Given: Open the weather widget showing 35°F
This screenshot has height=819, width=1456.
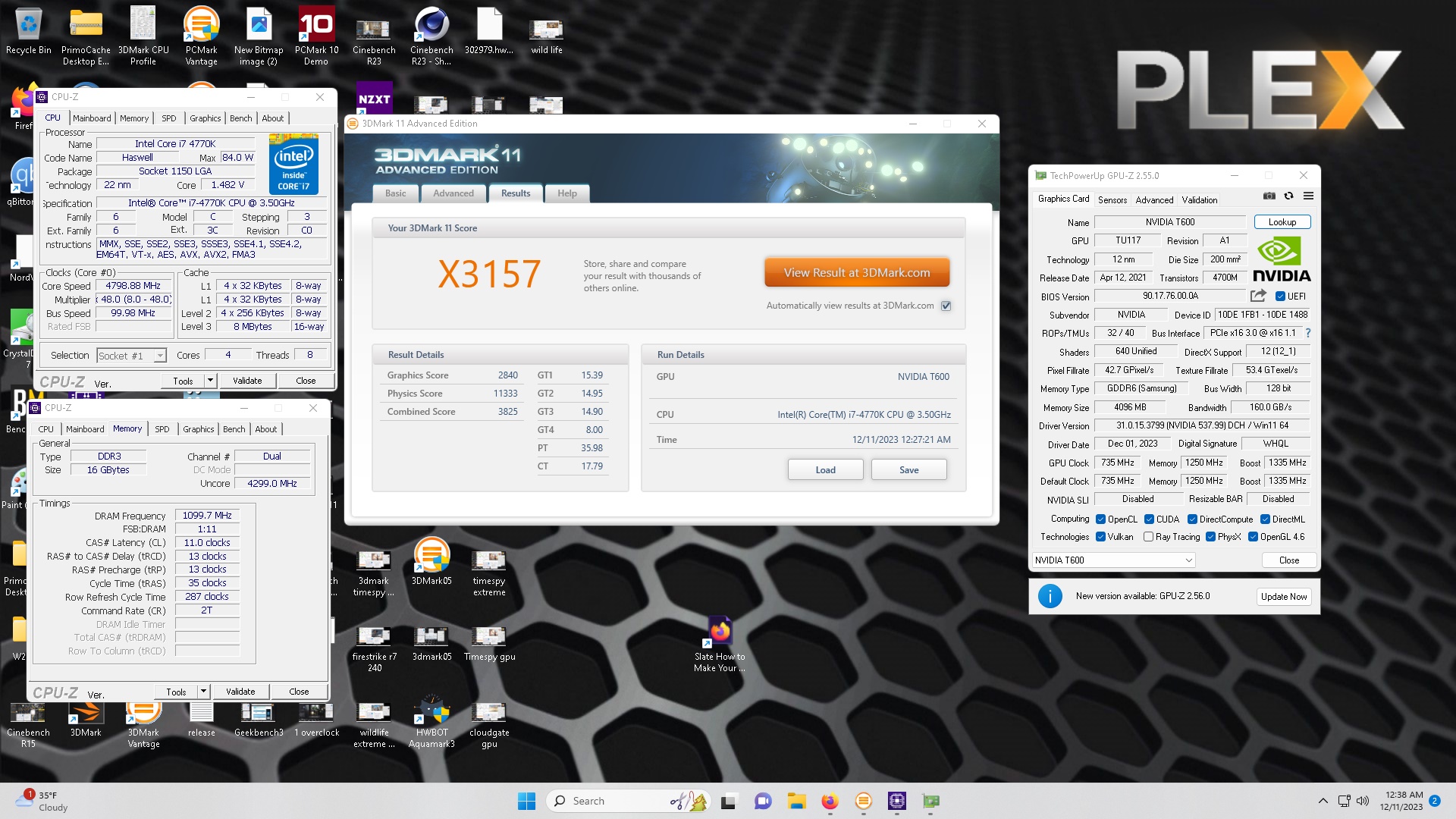Looking at the screenshot, I should coord(42,801).
